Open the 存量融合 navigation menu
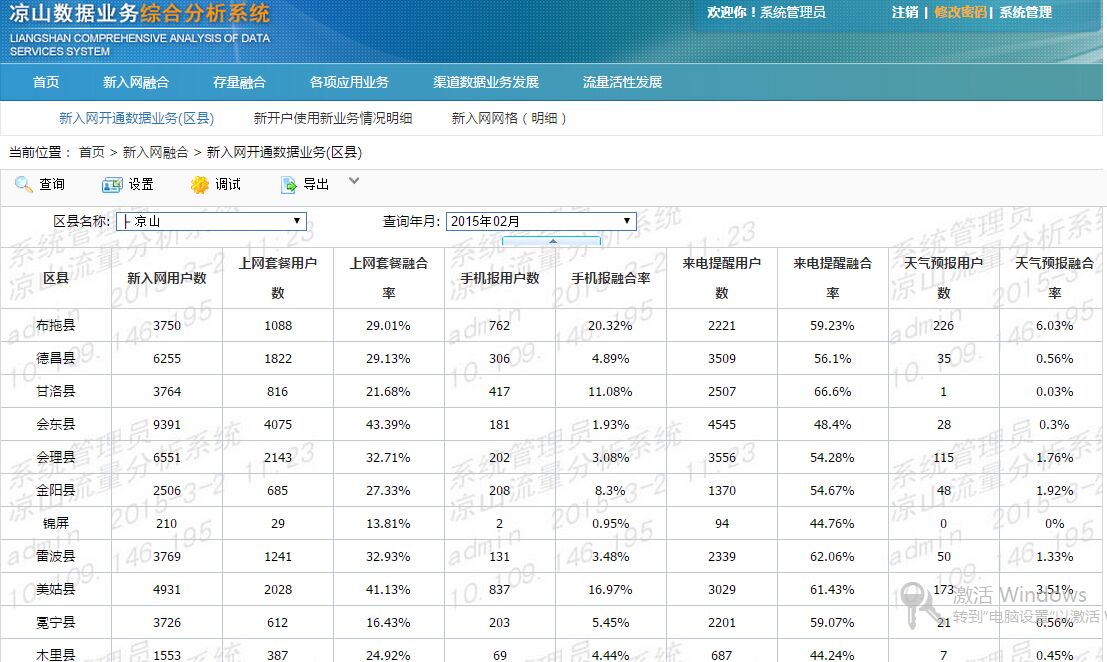This screenshot has height=662, width=1107. [239, 82]
